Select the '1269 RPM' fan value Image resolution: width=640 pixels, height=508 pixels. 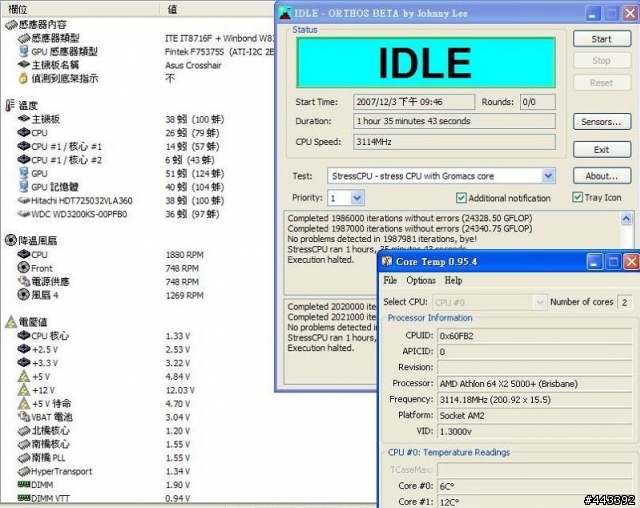(184, 295)
